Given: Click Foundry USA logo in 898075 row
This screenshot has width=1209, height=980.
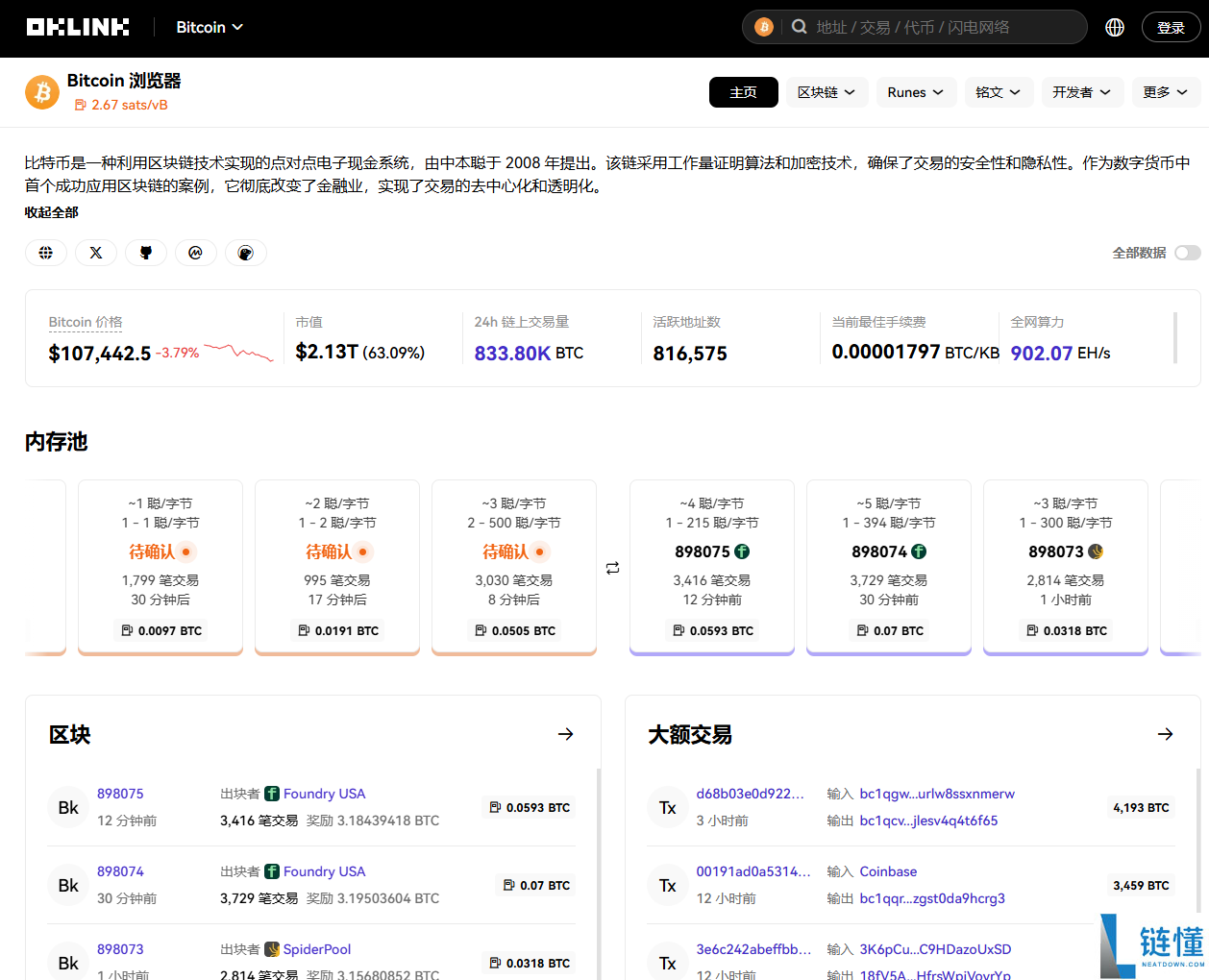Looking at the screenshot, I should coord(272,794).
